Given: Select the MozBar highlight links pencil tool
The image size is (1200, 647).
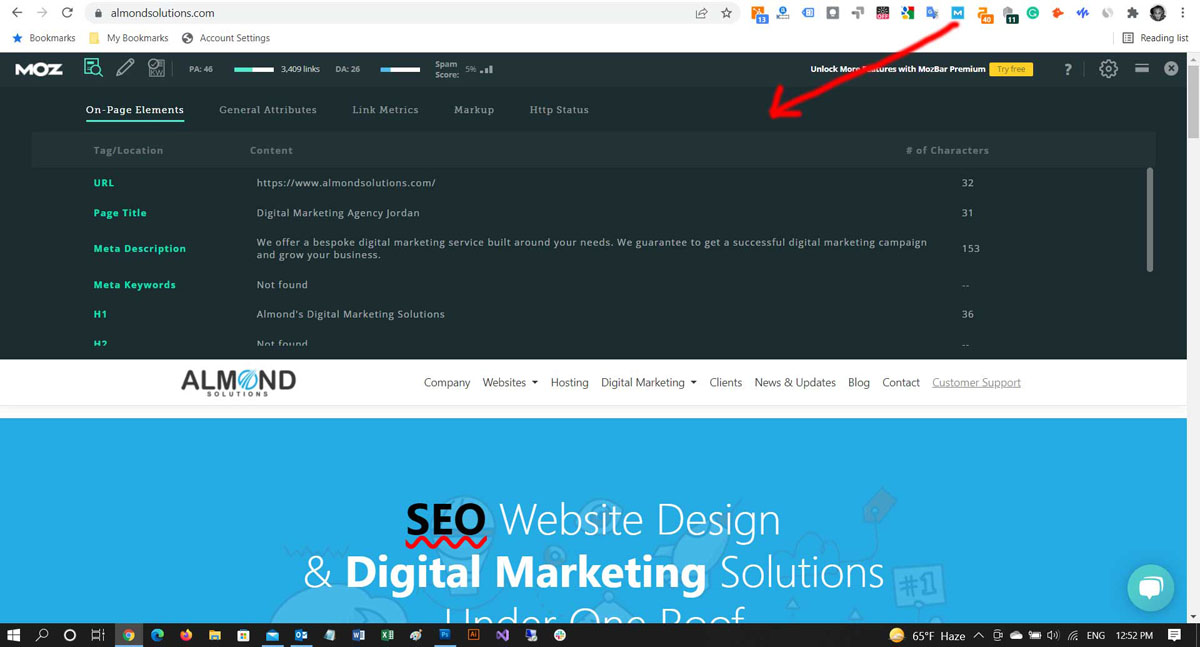Looking at the screenshot, I should click(125, 69).
